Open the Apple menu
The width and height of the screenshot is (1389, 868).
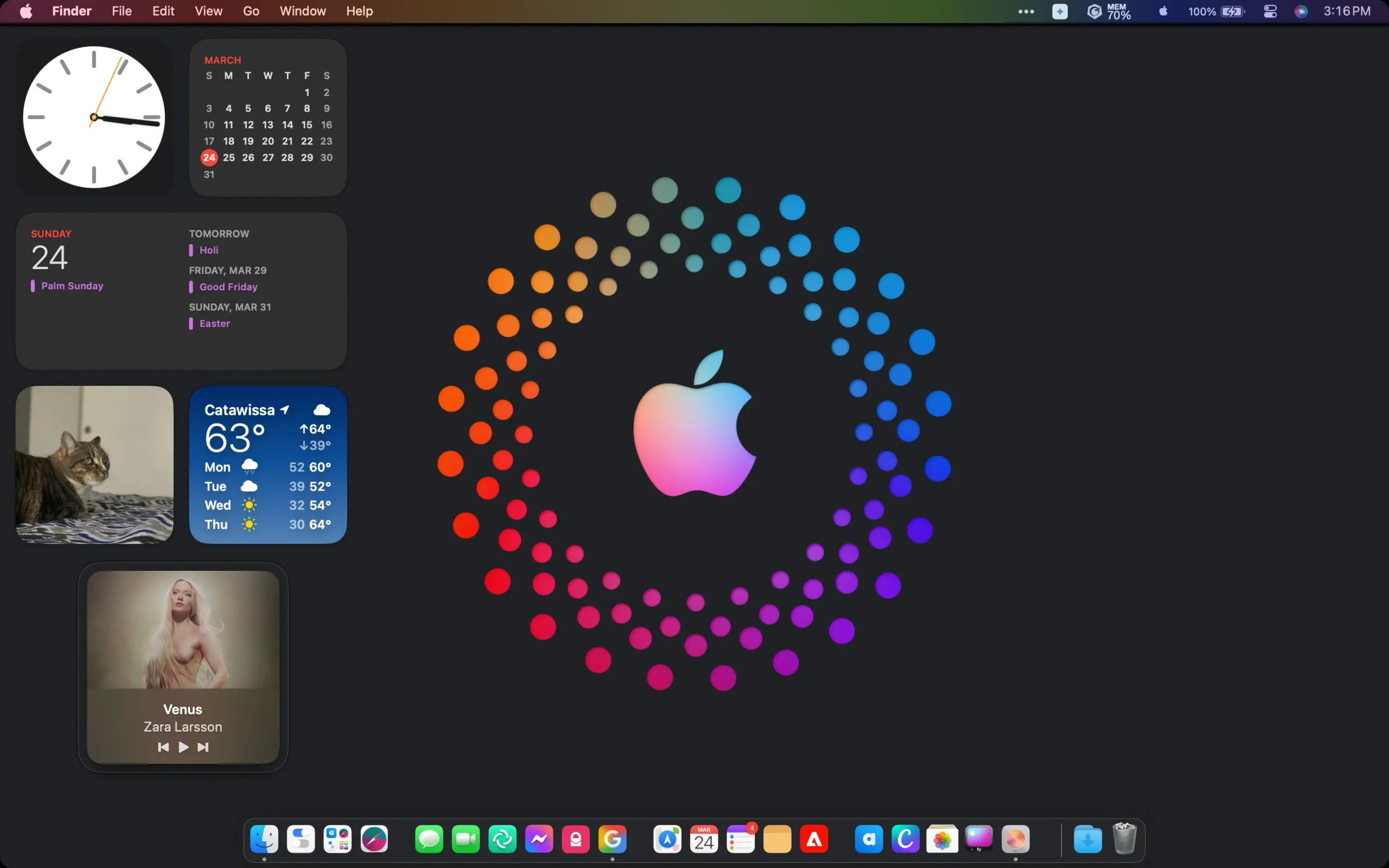point(27,11)
